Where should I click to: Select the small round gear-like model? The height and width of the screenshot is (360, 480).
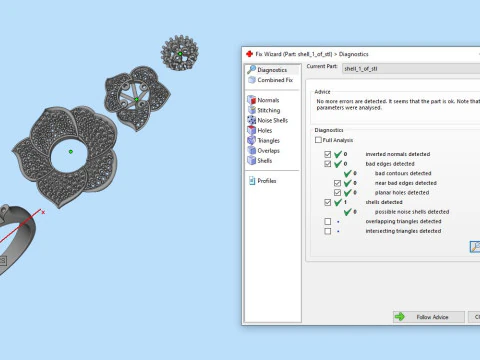pyautogui.click(x=180, y=53)
